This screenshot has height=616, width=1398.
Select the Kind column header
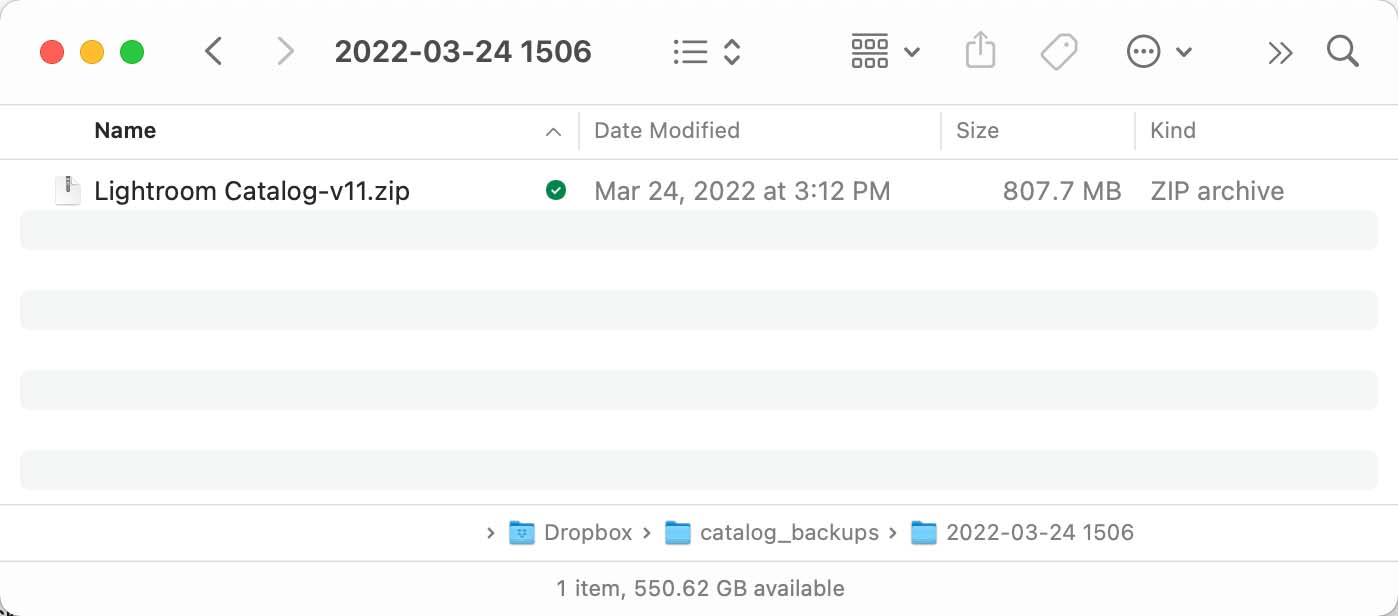pos(1172,130)
